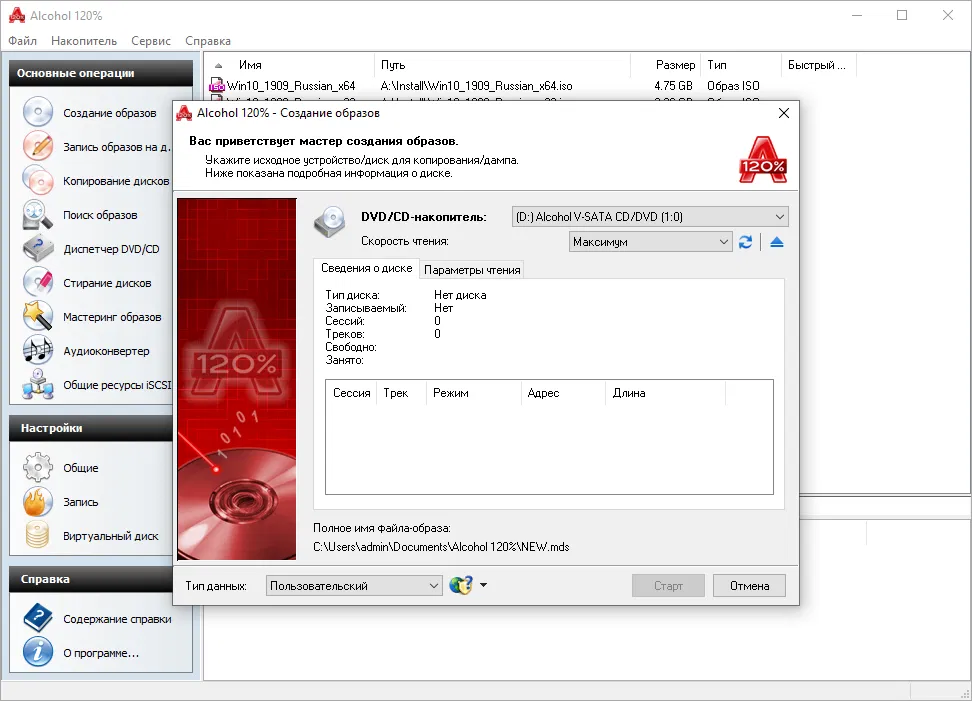Open the DVD/CD-накопитель drive dropdown
Screen dimensions: 972x701
650,217
